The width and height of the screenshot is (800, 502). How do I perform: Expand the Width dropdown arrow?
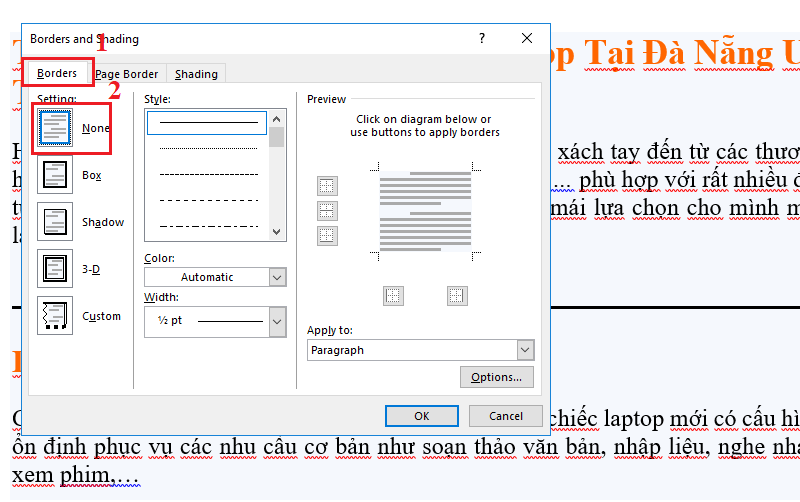coord(278,322)
